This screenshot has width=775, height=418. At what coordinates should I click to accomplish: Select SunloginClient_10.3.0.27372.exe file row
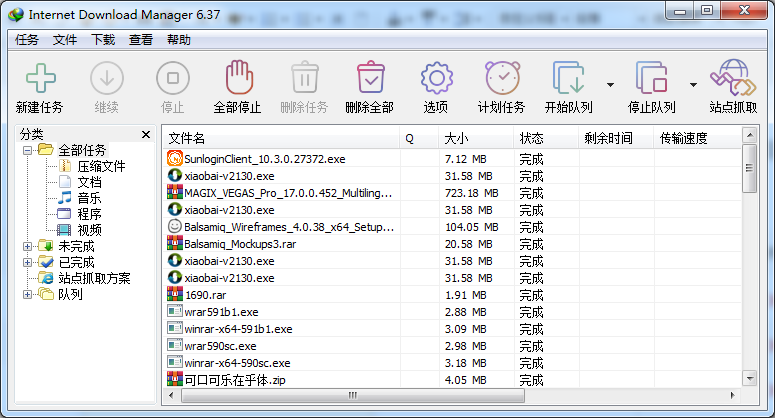452,159
